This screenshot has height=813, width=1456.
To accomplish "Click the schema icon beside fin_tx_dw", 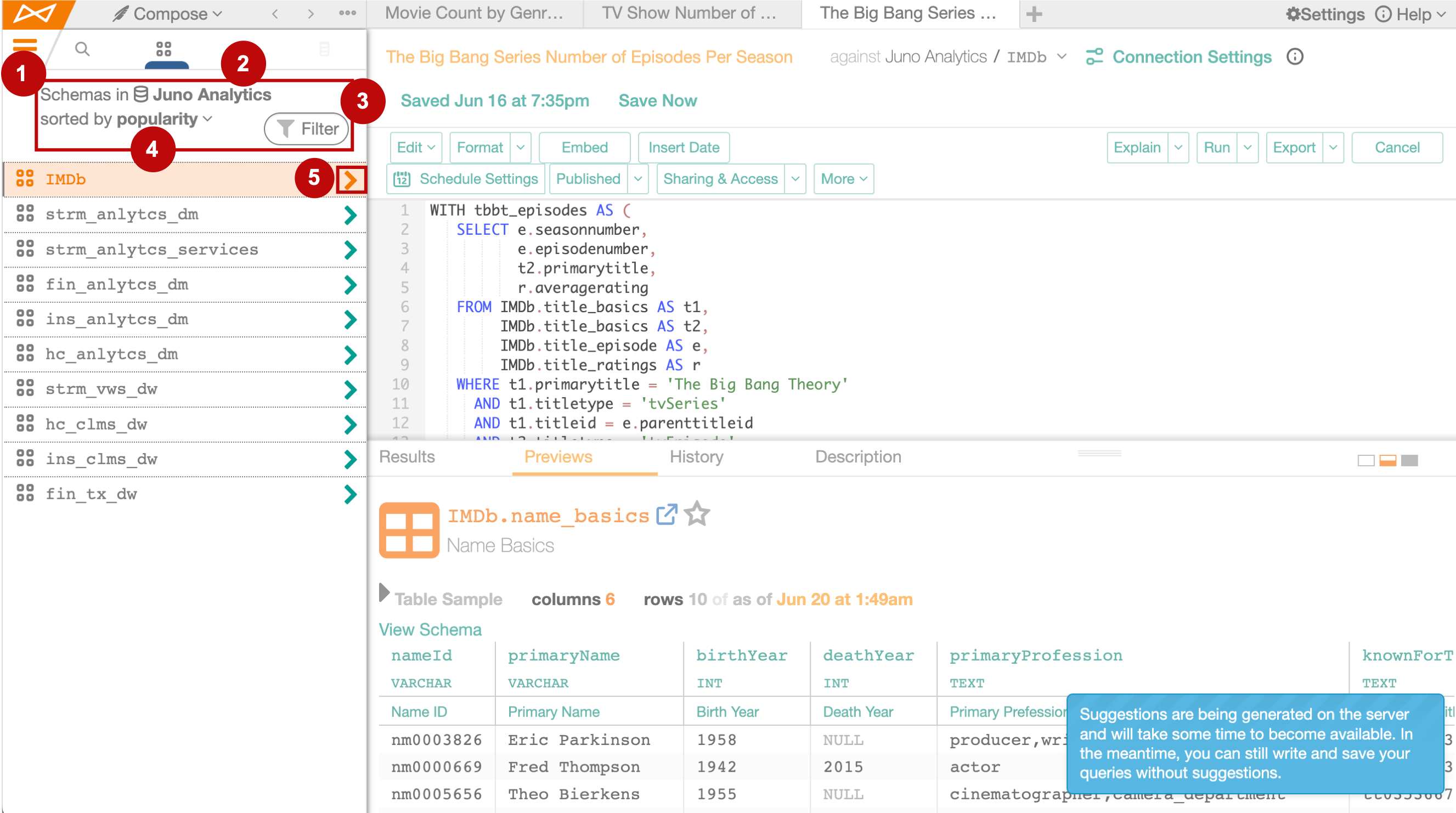I will click(x=25, y=494).
